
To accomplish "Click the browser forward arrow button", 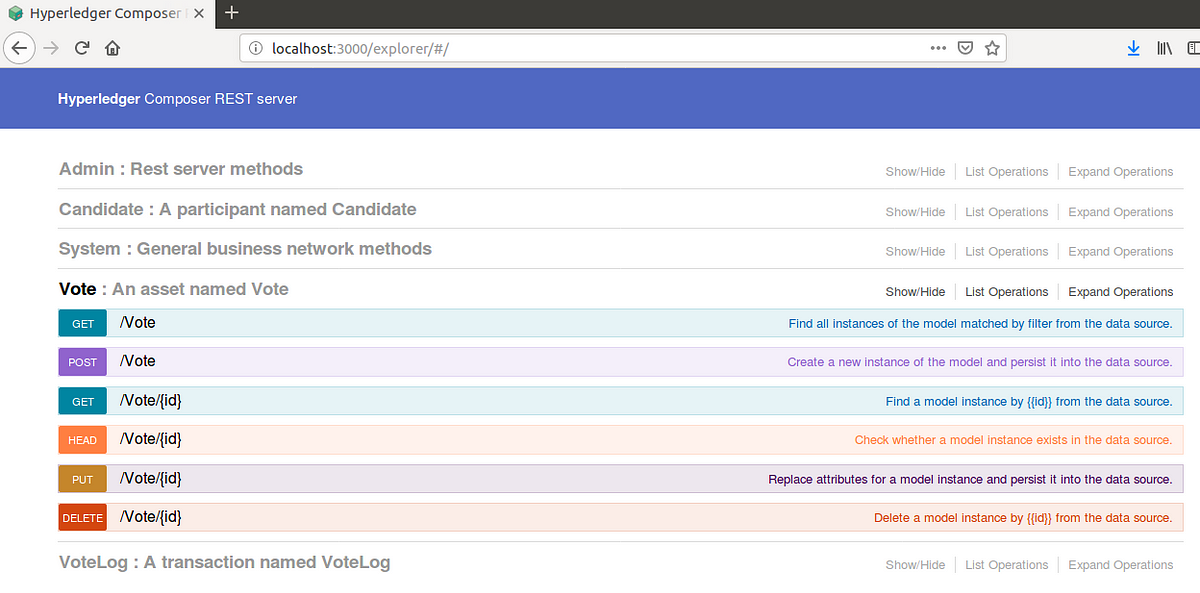I will pyautogui.click(x=52, y=48).
